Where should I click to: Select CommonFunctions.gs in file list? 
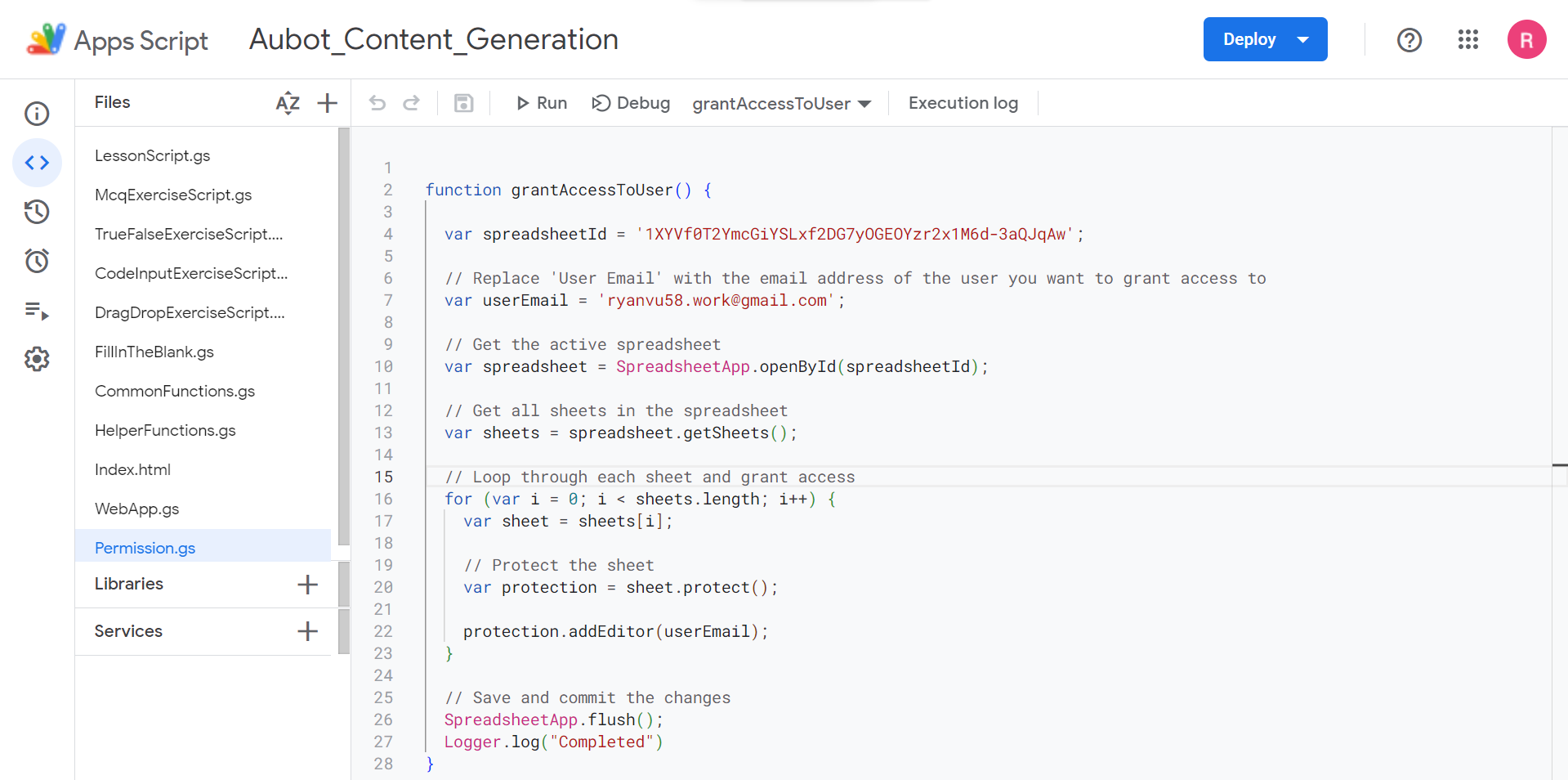tap(175, 391)
